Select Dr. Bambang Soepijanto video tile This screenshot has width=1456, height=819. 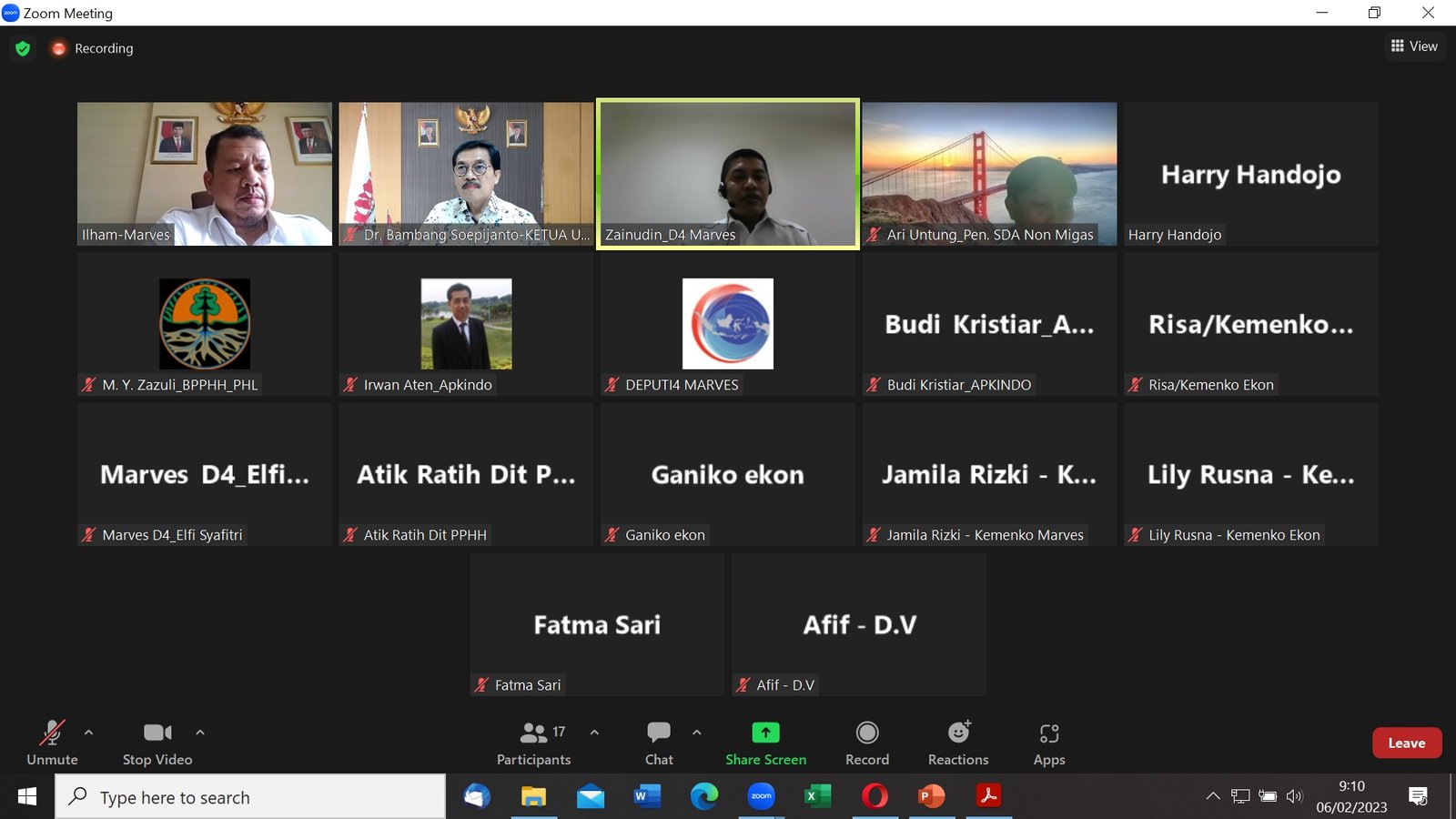tap(466, 174)
